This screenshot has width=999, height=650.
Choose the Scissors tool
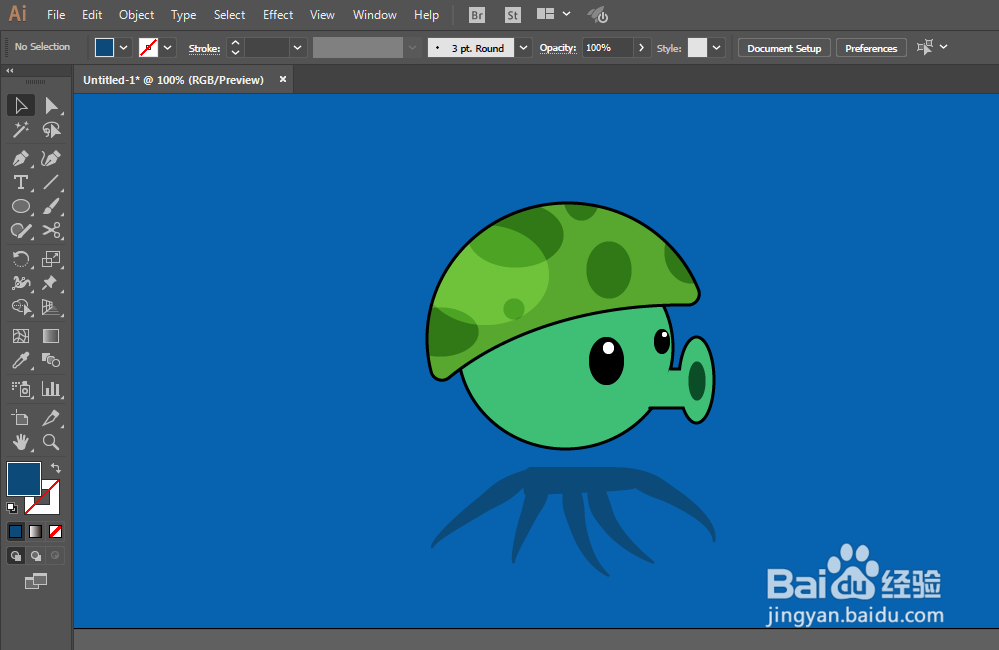pos(51,230)
